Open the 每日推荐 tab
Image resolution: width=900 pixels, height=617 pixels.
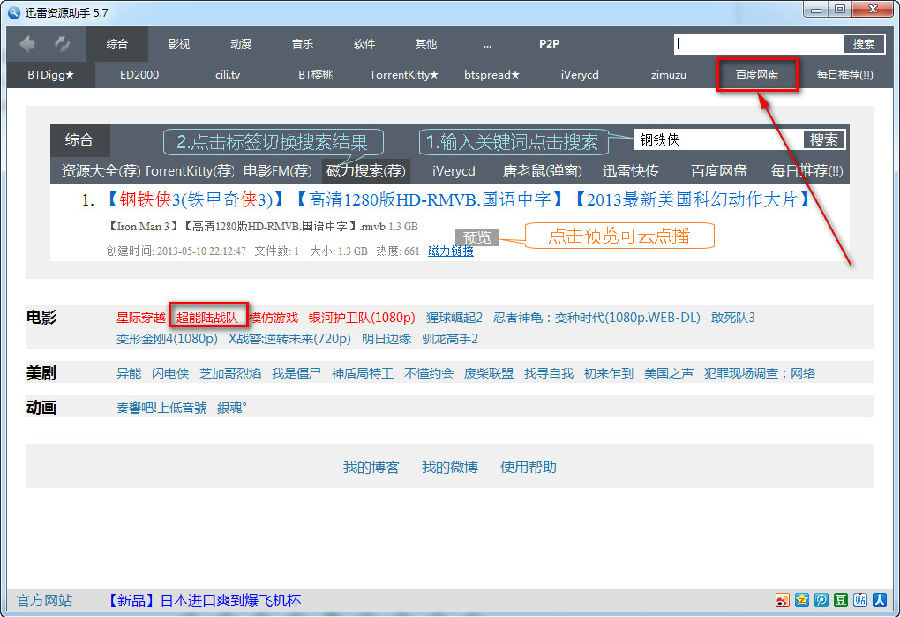[x=845, y=75]
